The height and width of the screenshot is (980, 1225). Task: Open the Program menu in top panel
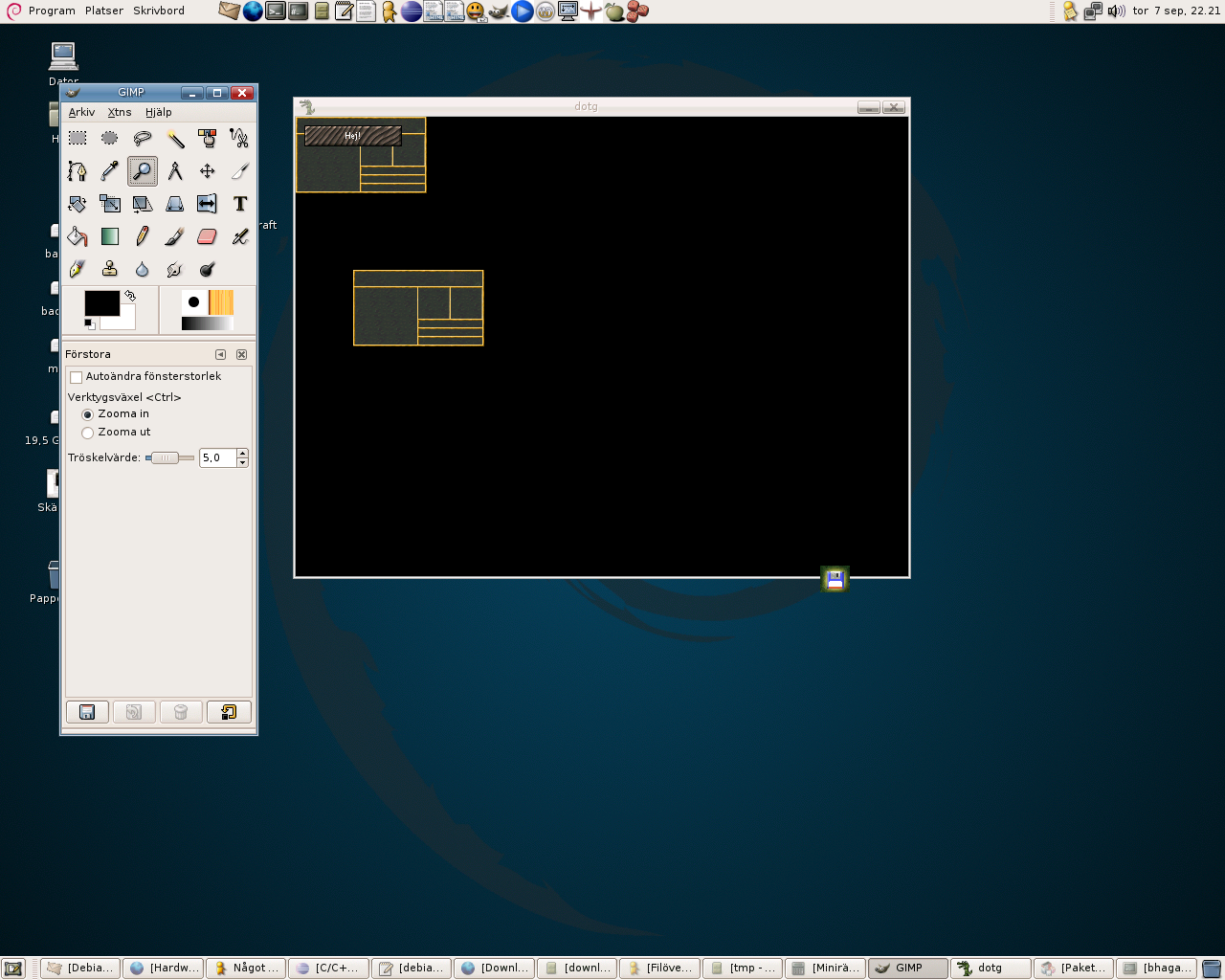tap(51, 11)
